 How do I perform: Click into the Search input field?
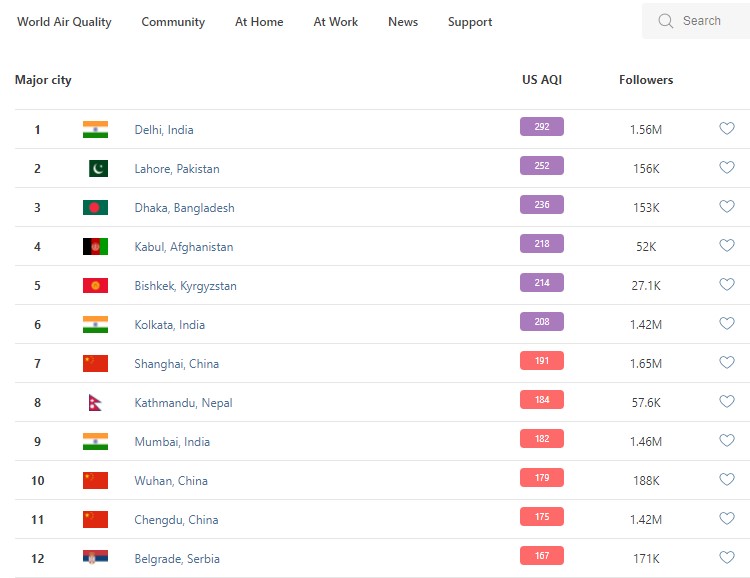708,21
